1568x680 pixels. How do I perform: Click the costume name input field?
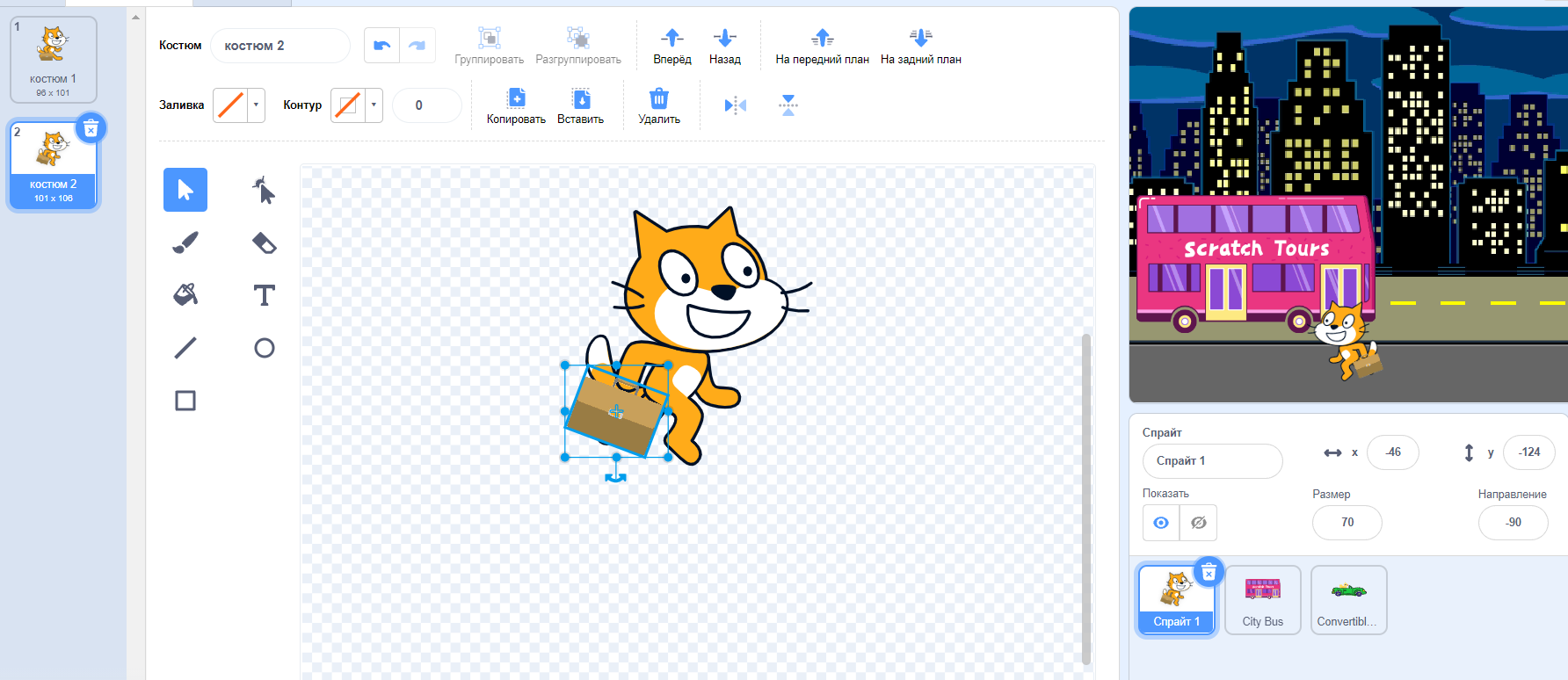[x=279, y=46]
